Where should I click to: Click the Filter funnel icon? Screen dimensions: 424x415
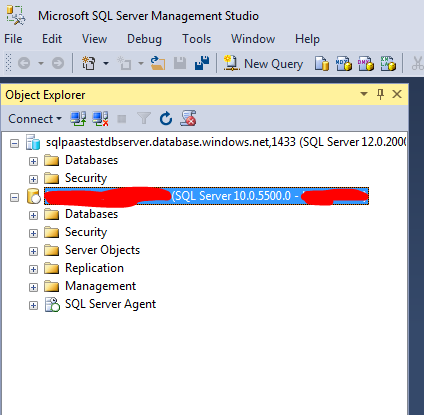(x=144, y=119)
